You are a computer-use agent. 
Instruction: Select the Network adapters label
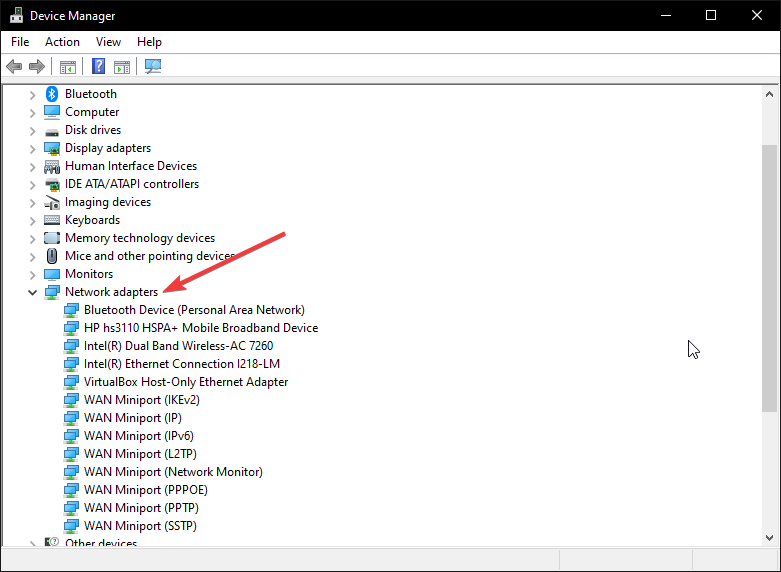tap(111, 292)
